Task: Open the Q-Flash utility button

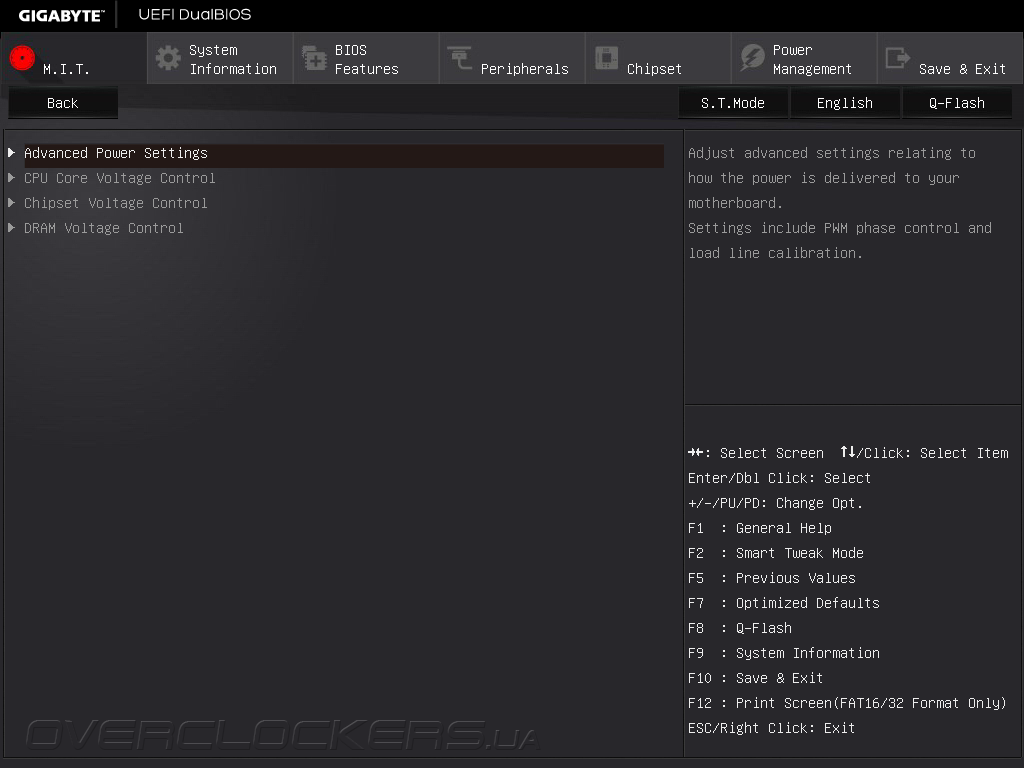Action: pos(957,103)
